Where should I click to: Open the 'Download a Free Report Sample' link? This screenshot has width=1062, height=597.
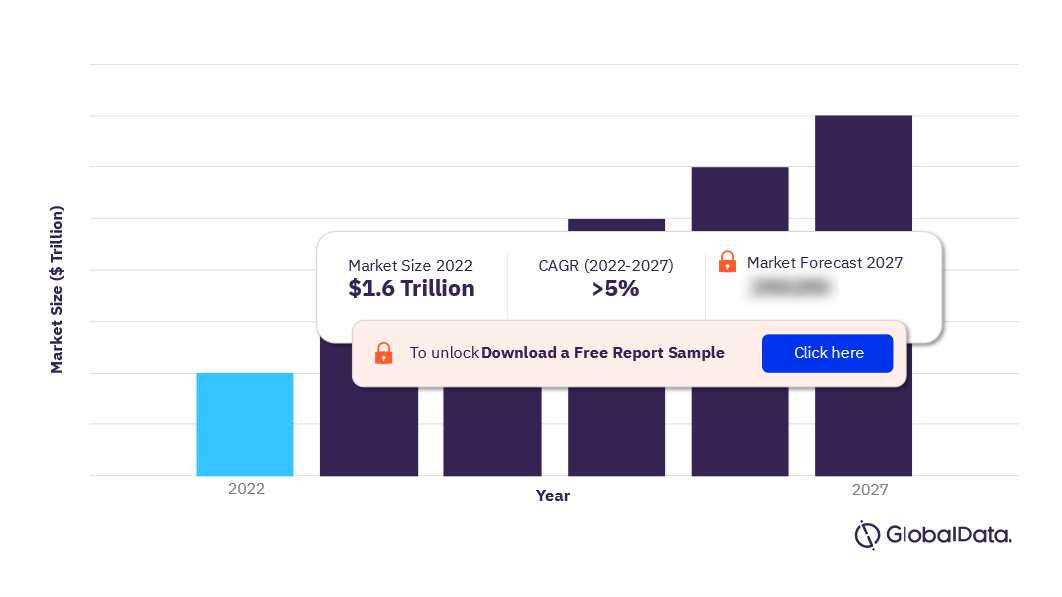[x=602, y=353]
